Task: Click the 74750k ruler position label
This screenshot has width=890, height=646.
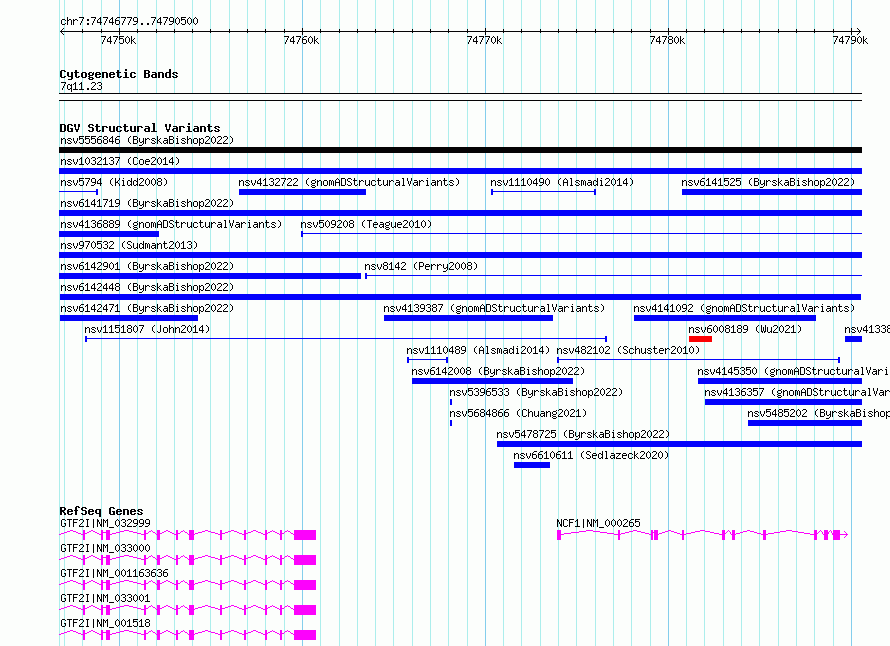Action: (x=118, y=40)
